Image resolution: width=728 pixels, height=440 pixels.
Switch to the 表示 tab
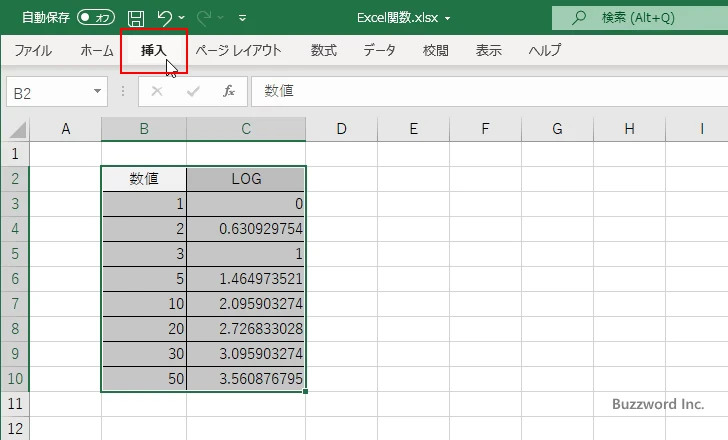pos(488,50)
